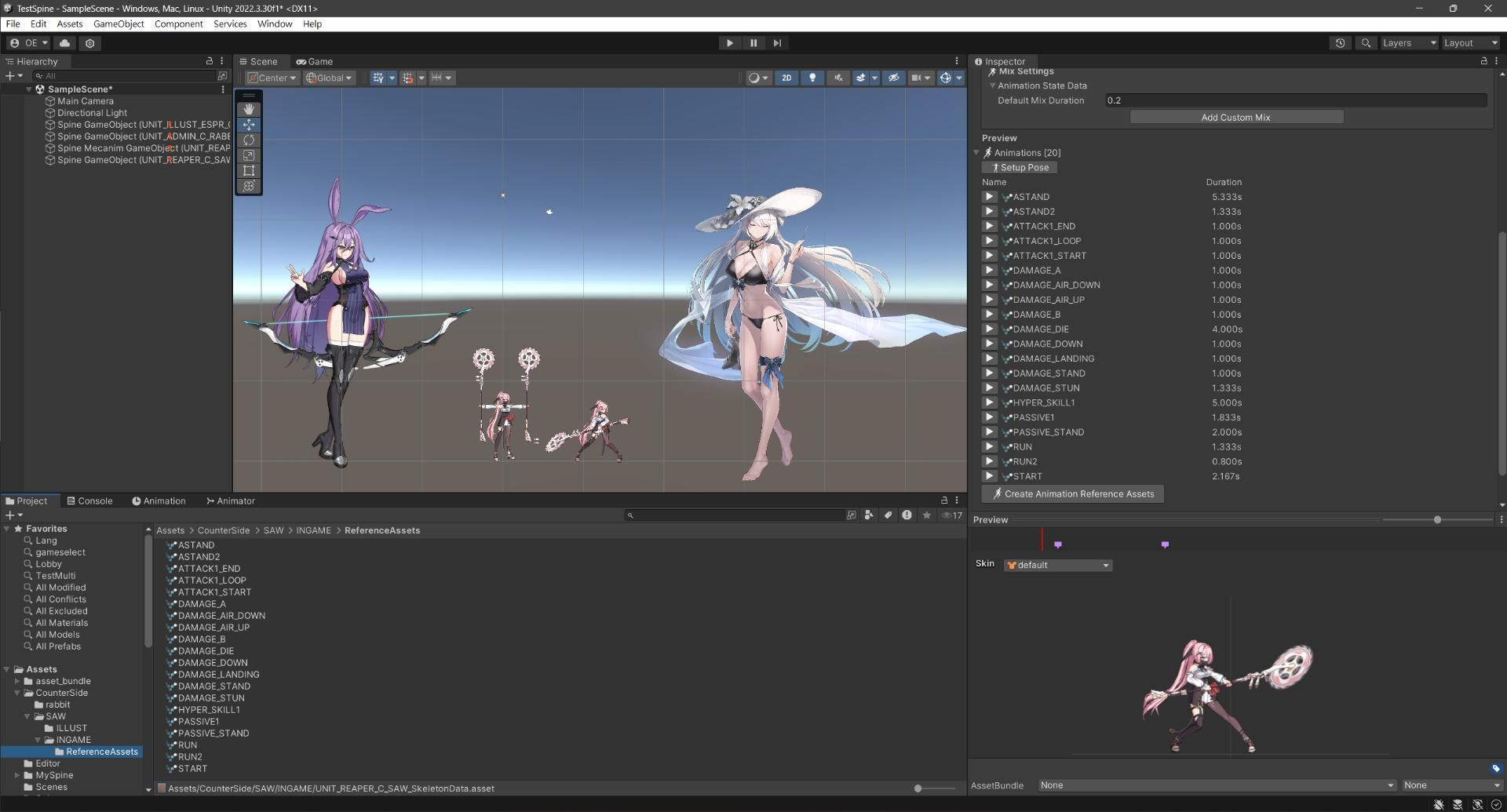Open the search tool in the top toolbar

pos(1366,43)
